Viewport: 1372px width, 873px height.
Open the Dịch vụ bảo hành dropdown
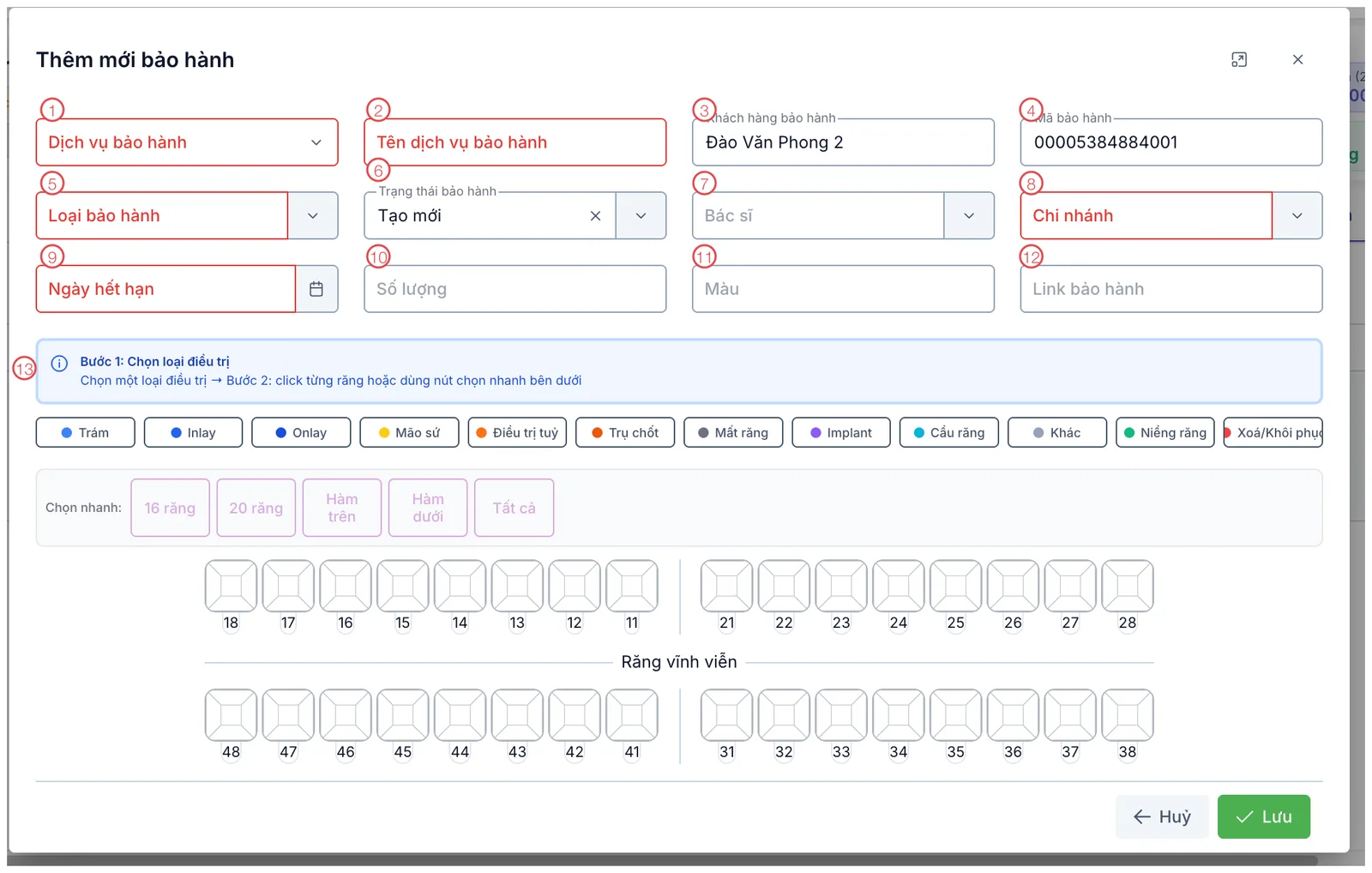coord(187,142)
